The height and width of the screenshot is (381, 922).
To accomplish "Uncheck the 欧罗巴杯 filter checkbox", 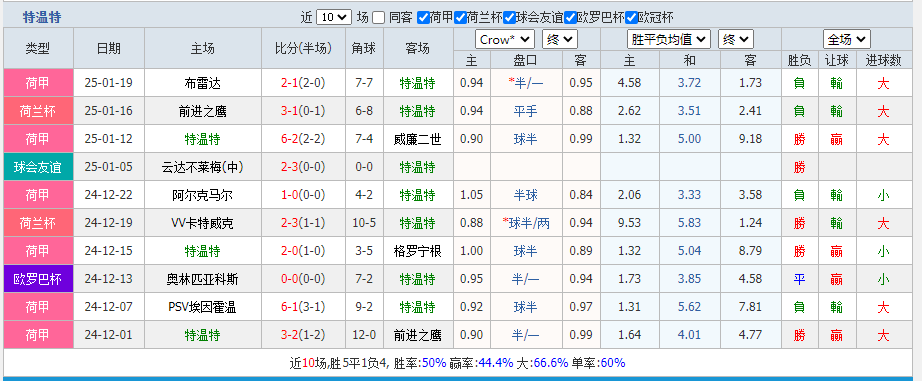I will tap(570, 18).
